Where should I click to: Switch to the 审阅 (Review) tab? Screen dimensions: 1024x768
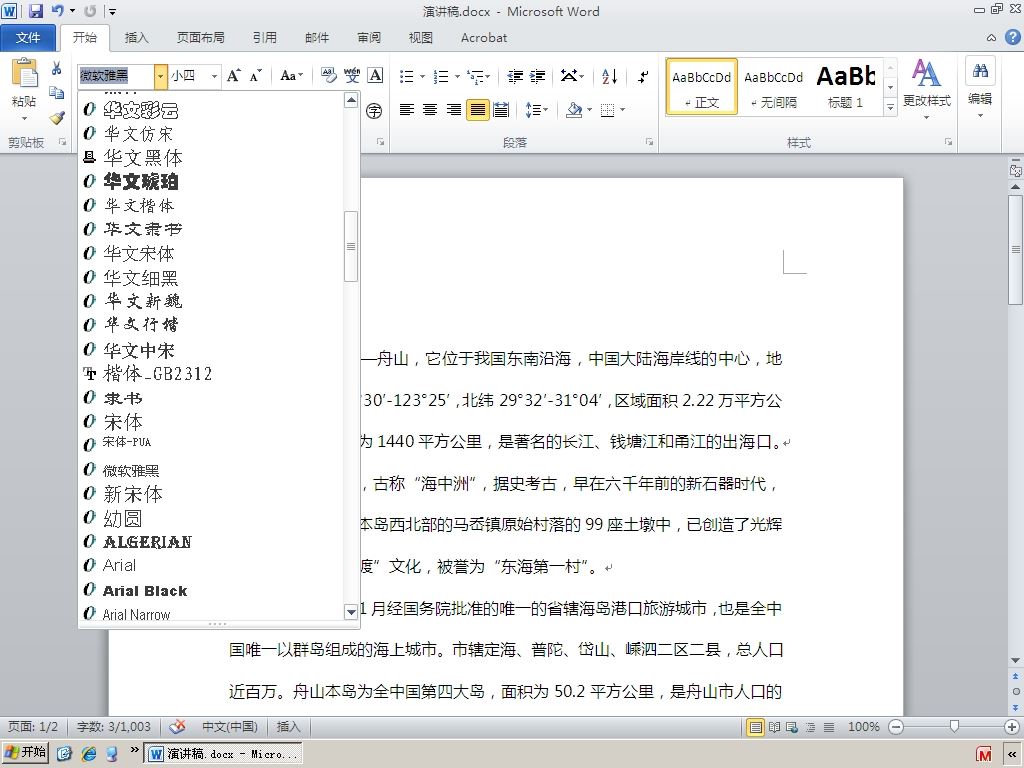point(369,38)
